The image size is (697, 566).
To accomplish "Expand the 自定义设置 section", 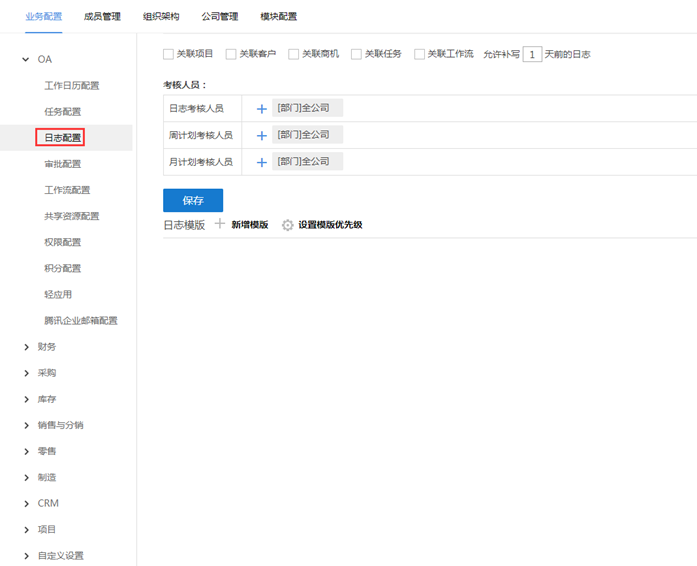I will (26, 556).
